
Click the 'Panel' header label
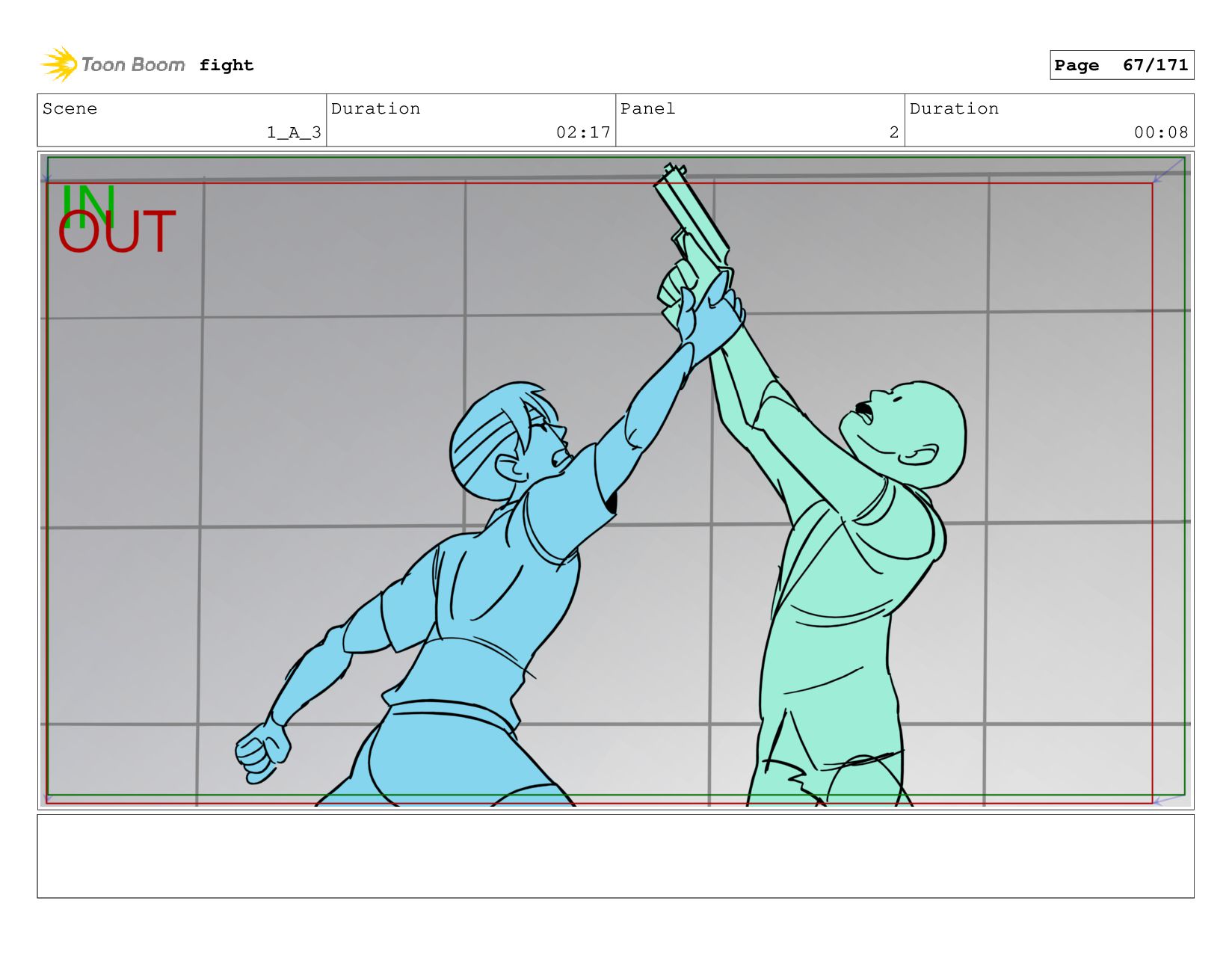click(647, 108)
